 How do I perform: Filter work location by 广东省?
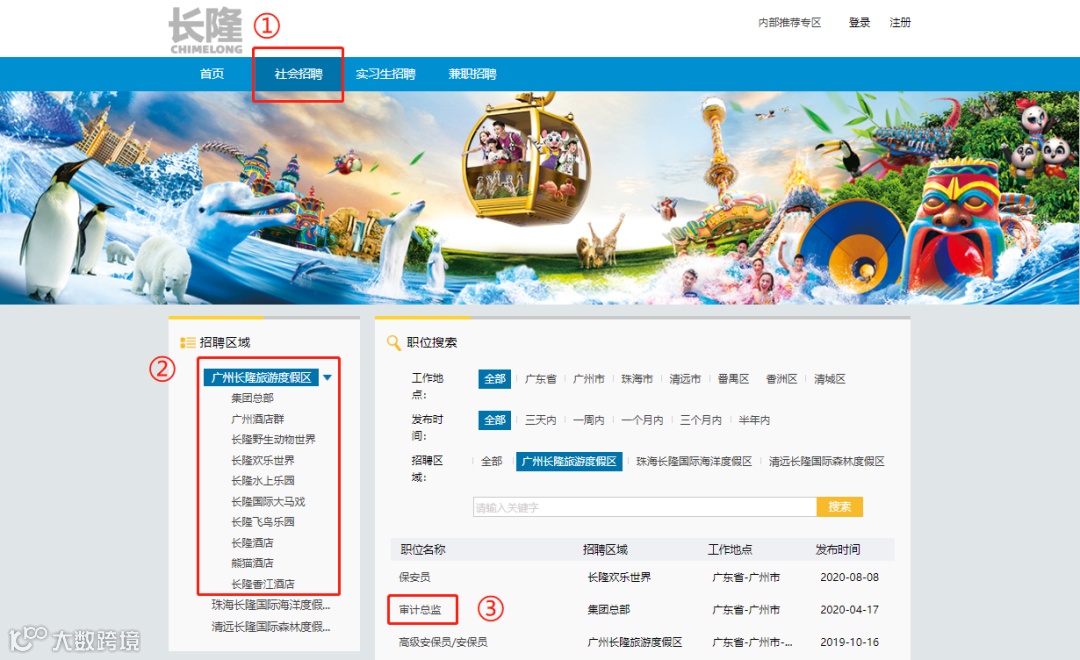[541, 379]
